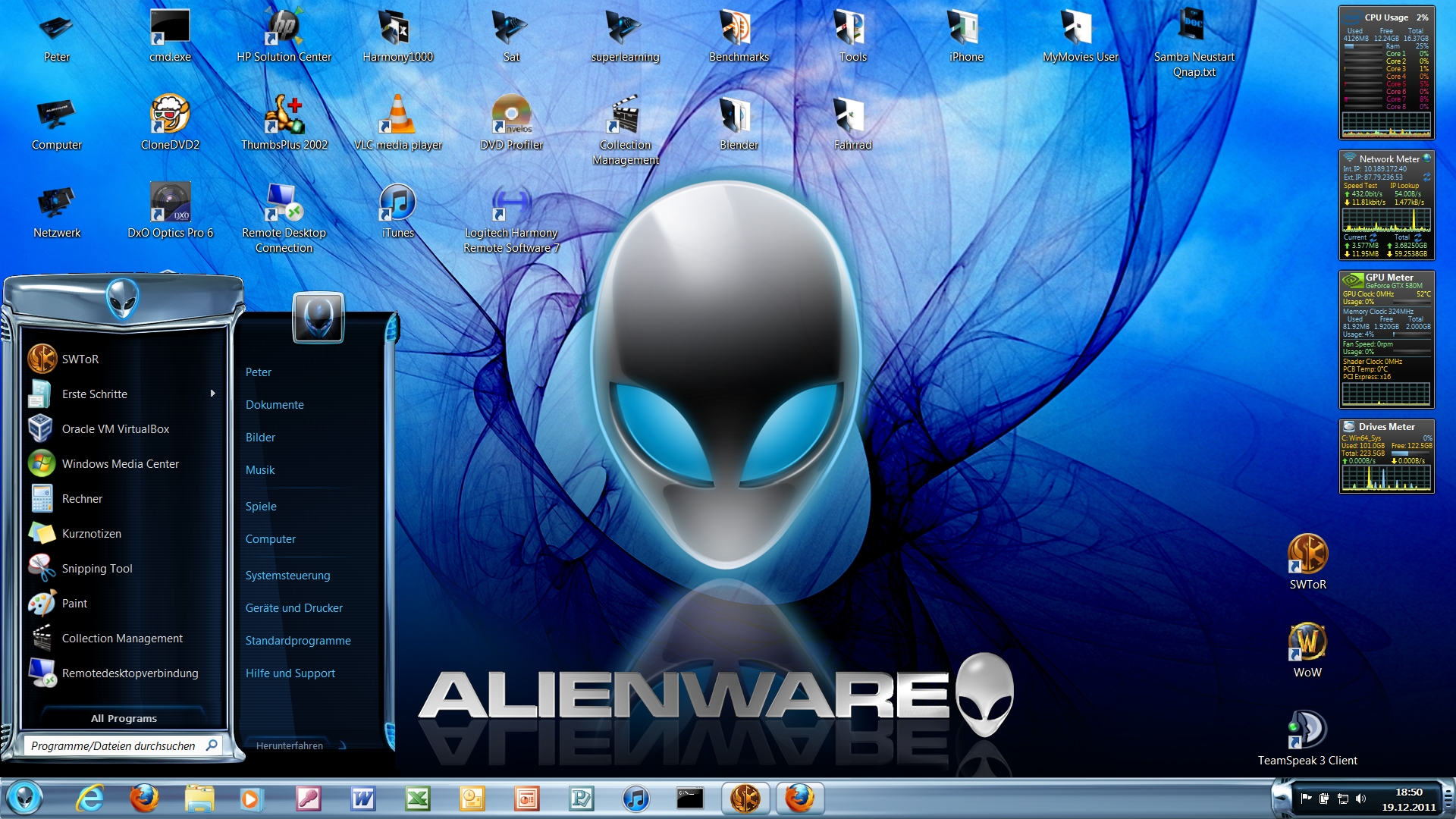Open the Fahrrad desktop folder
This screenshot has width=1456, height=819.
tap(852, 124)
